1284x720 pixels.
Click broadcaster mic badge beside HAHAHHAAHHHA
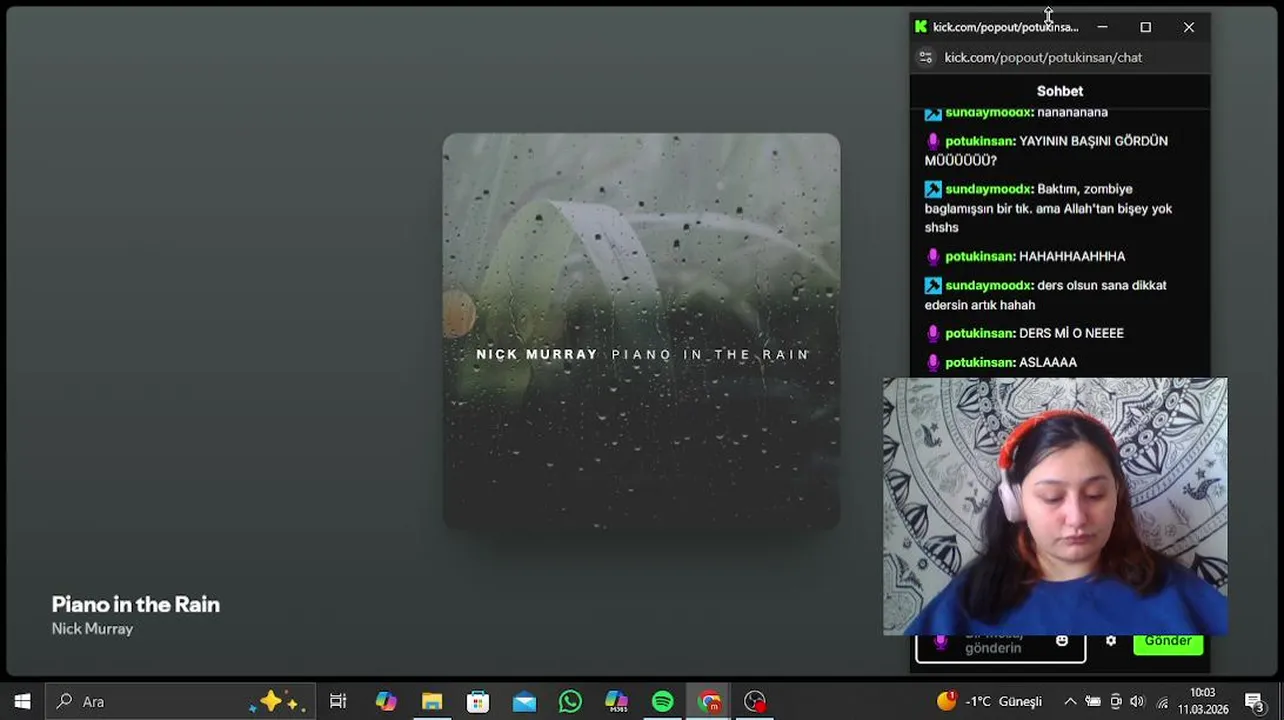coord(933,256)
